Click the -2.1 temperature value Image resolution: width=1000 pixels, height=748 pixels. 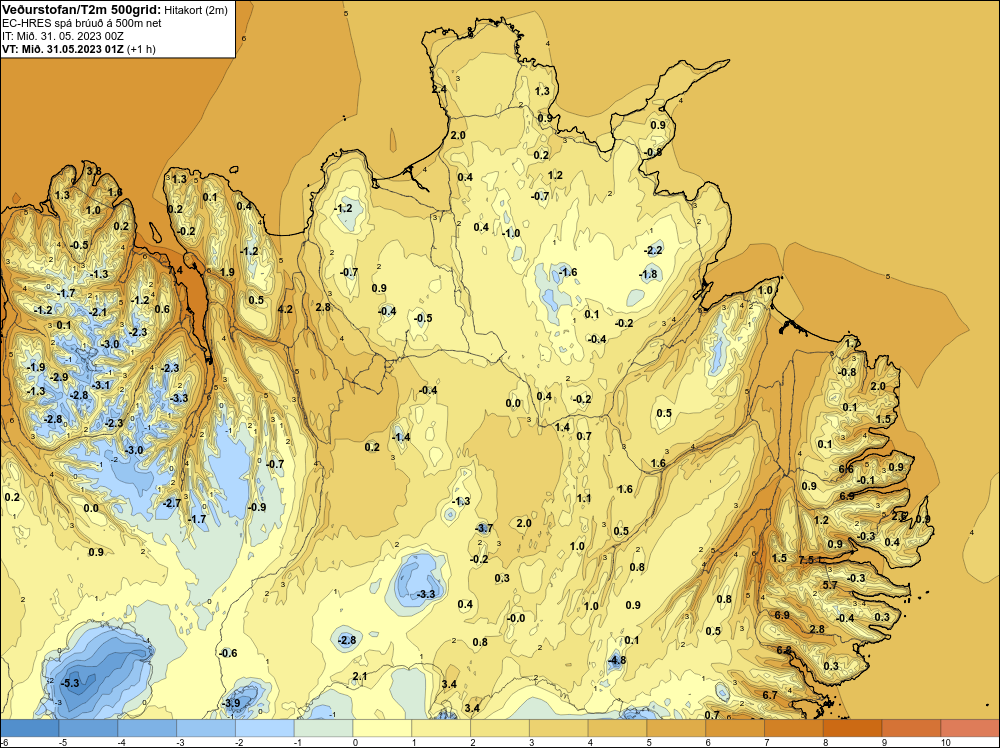click(x=98, y=312)
